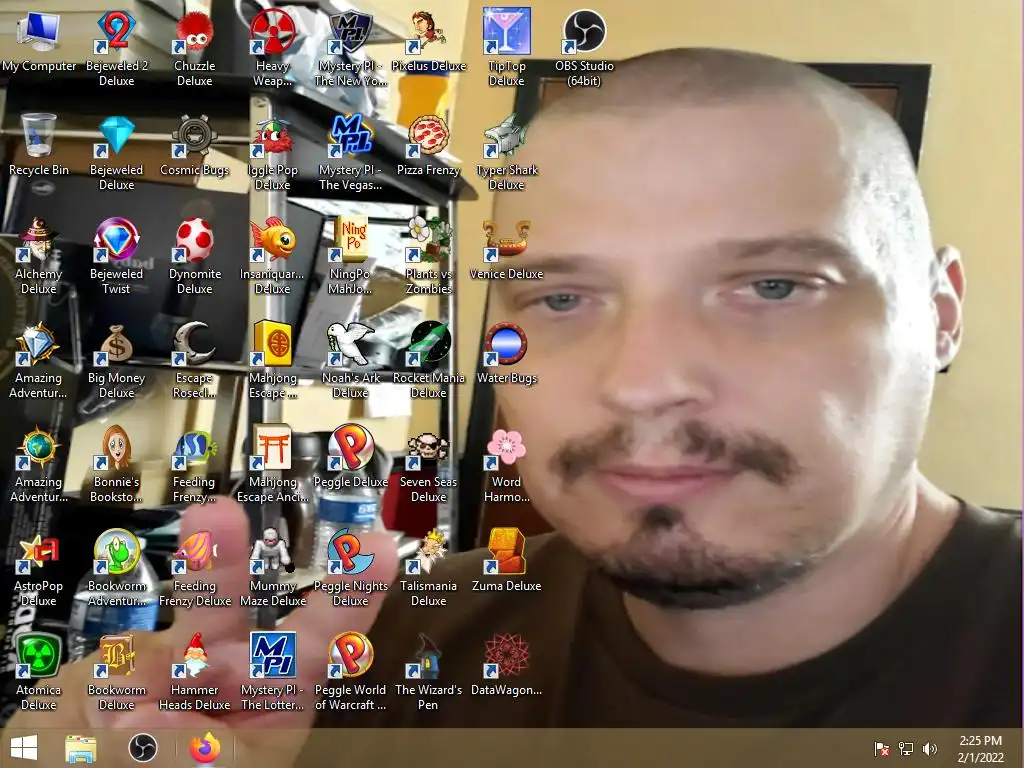The width and height of the screenshot is (1024, 768).
Task: Click the Bookworm Deluxe book icon
Action: tap(116, 672)
